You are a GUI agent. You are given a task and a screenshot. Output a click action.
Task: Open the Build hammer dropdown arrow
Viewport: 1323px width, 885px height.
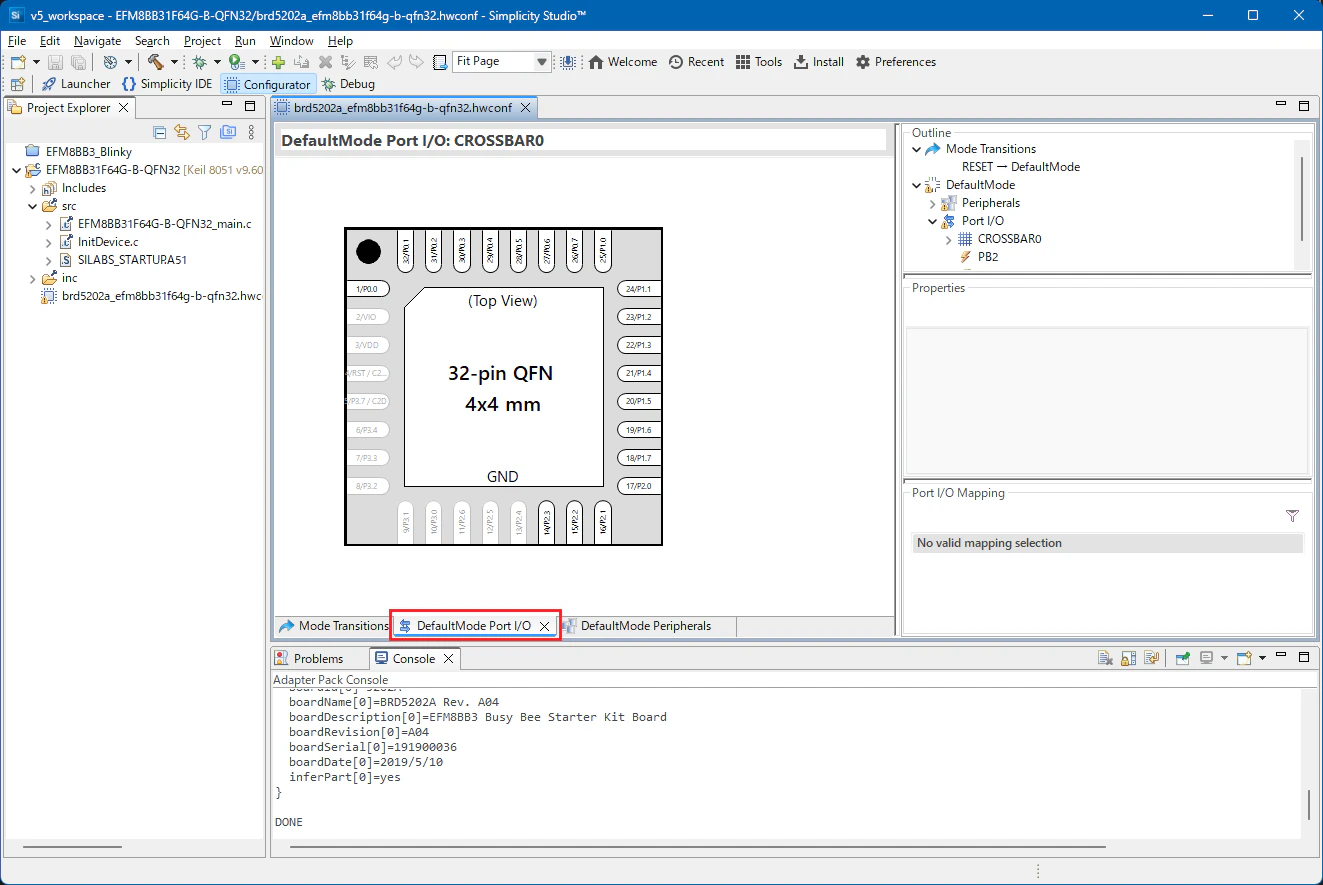coord(174,62)
